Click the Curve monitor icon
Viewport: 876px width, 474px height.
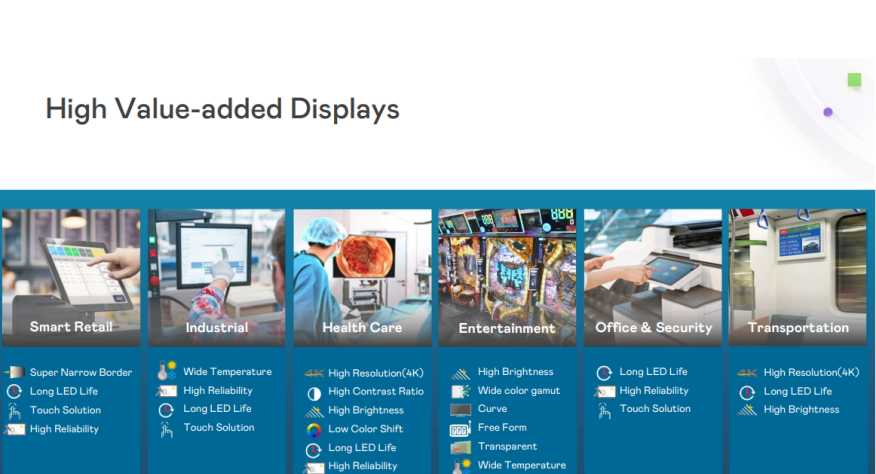click(x=460, y=410)
